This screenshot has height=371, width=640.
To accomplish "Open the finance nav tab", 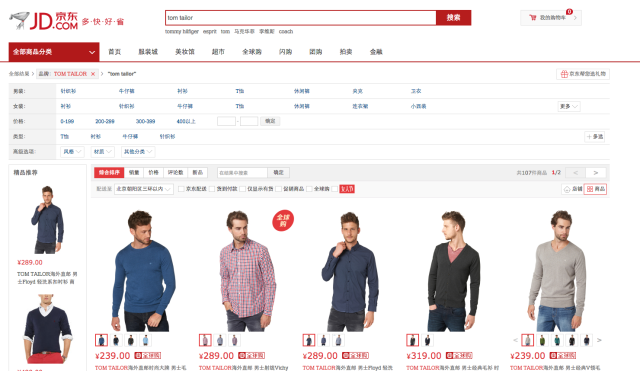I will coord(376,52).
